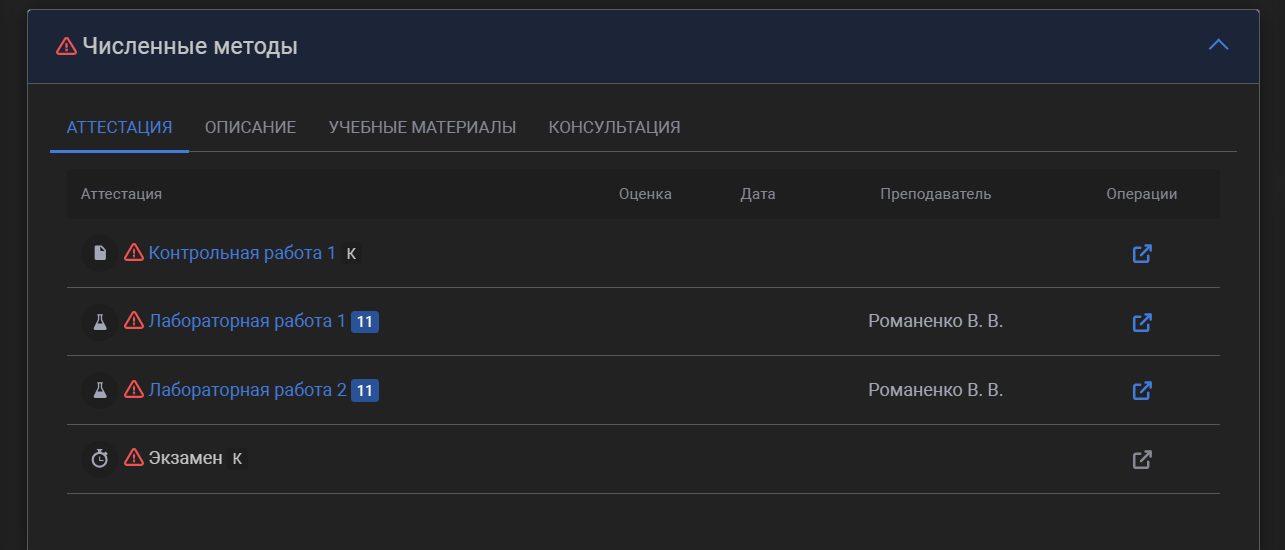The width and height of the screenshot is (1285, 550).
Task: Select the Консультация tab
Action: (x=614, y=127)
